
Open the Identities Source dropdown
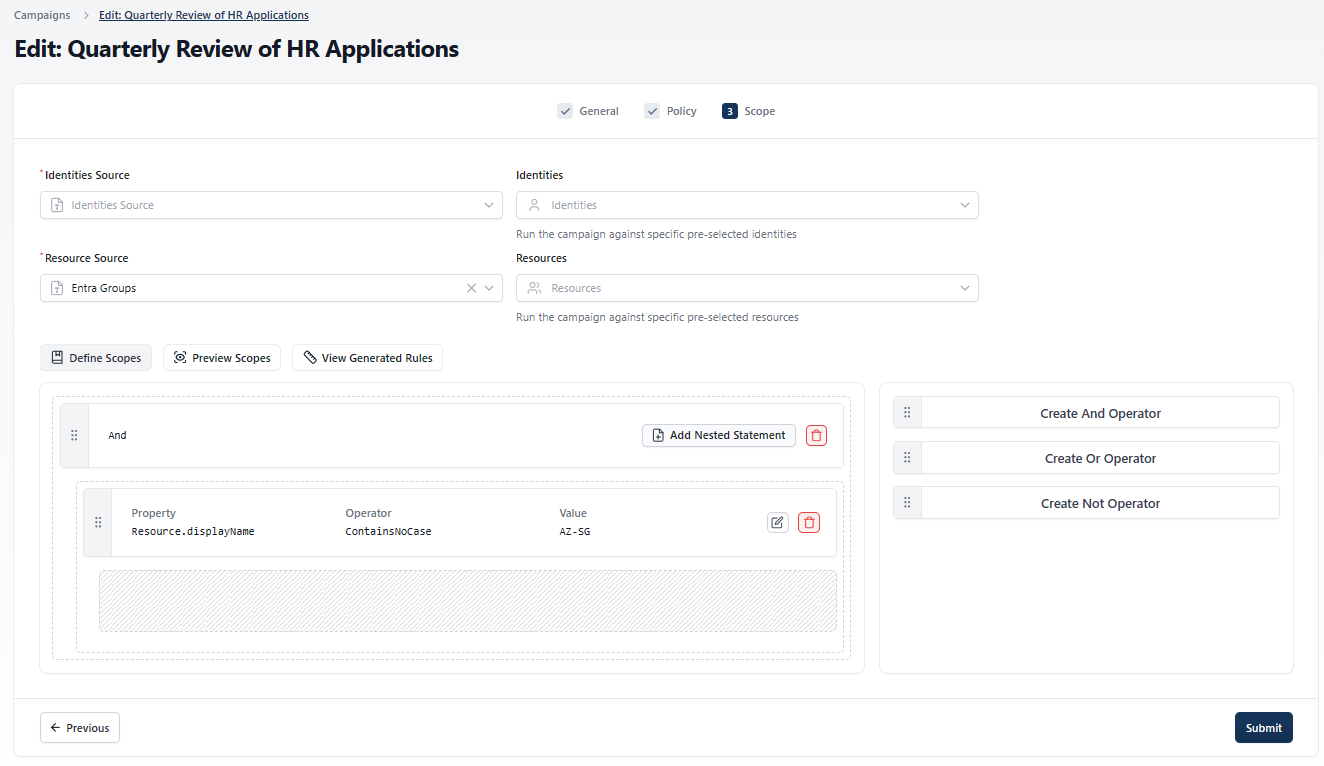click(489, 204)
